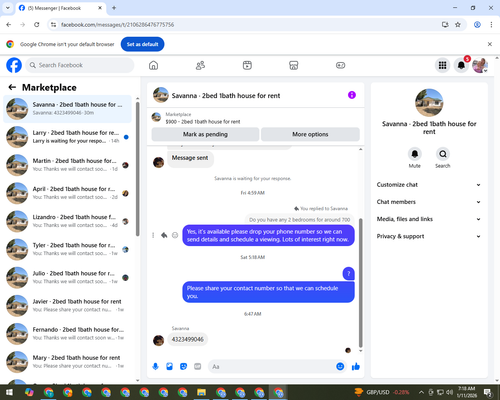This screenshot has width=500, height=400.
Task: Open Savanna conversation in list
Action: click(x=67, y=109)
